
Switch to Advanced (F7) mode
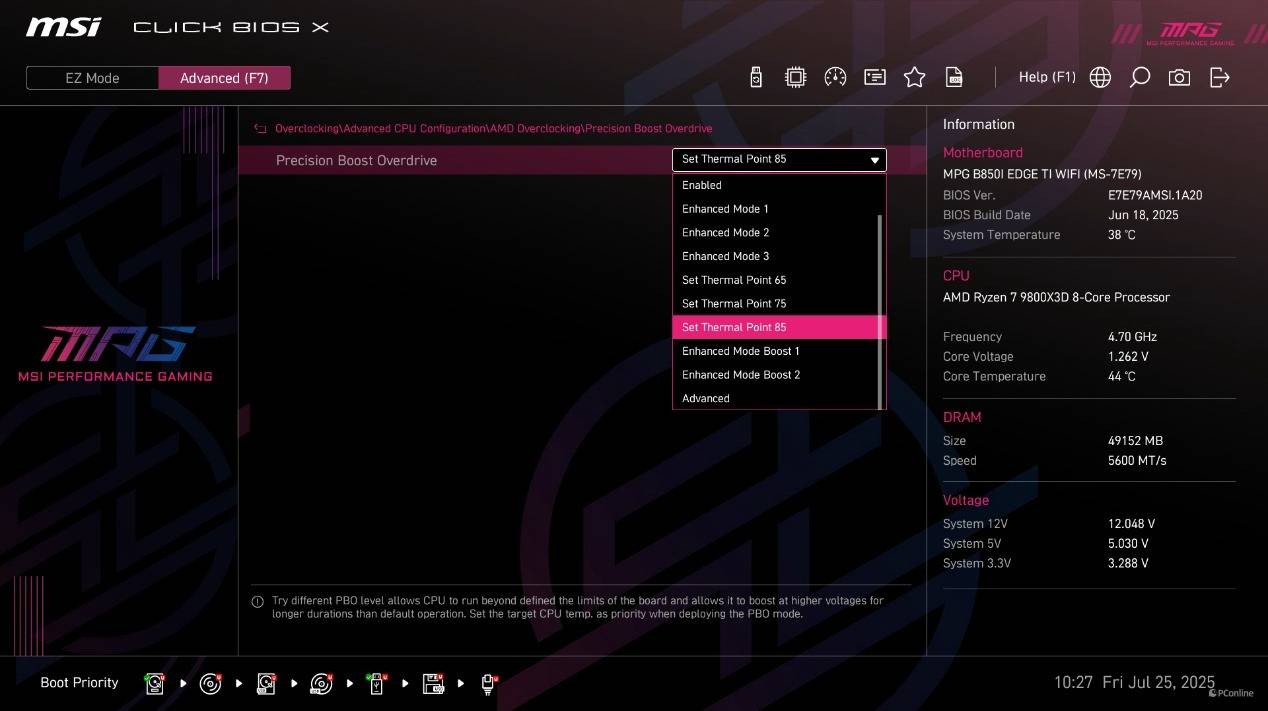pos(224,78)
